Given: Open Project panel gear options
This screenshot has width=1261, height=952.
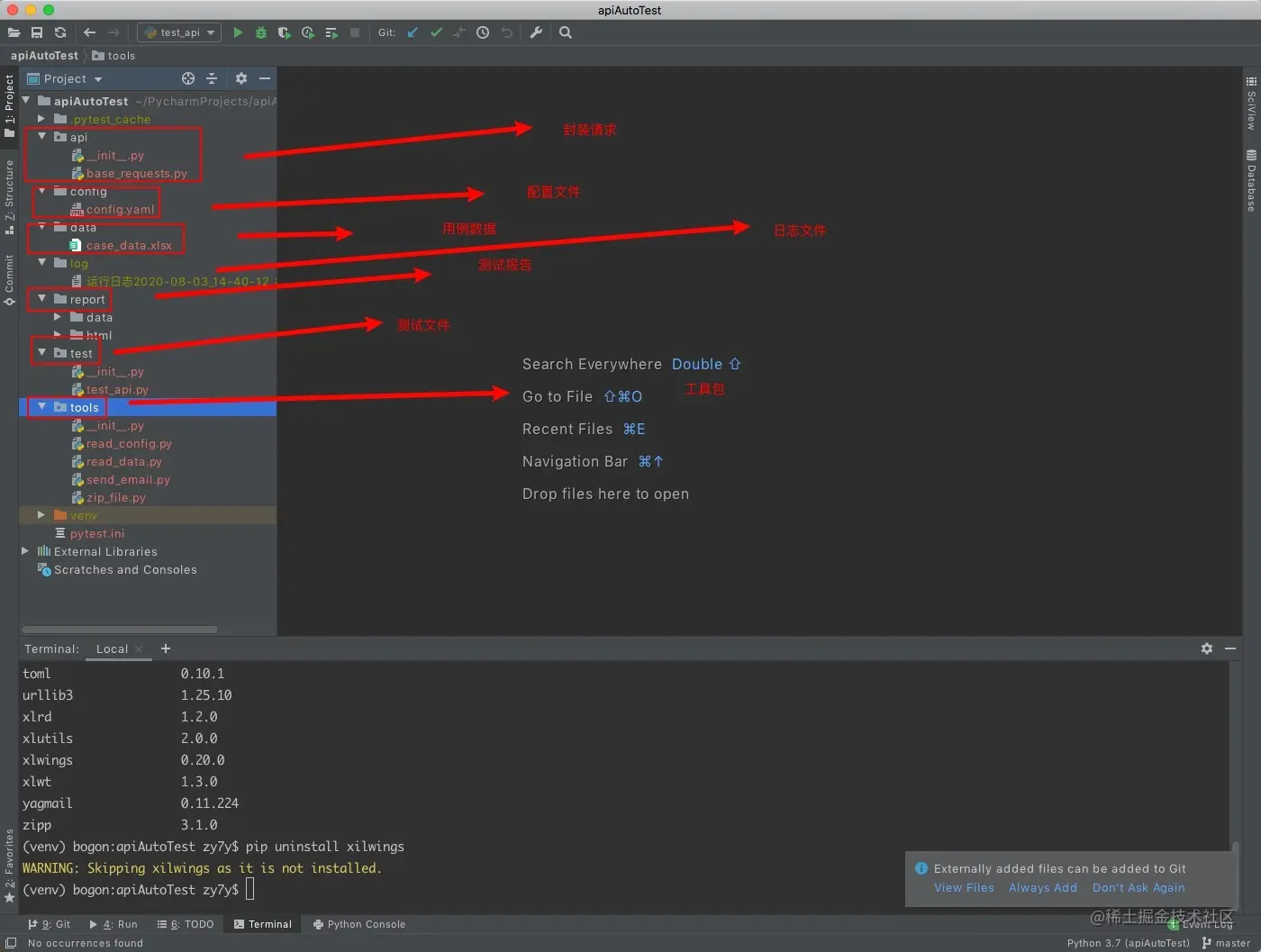Looking at the screenshot, I should (x=241, y=78).
